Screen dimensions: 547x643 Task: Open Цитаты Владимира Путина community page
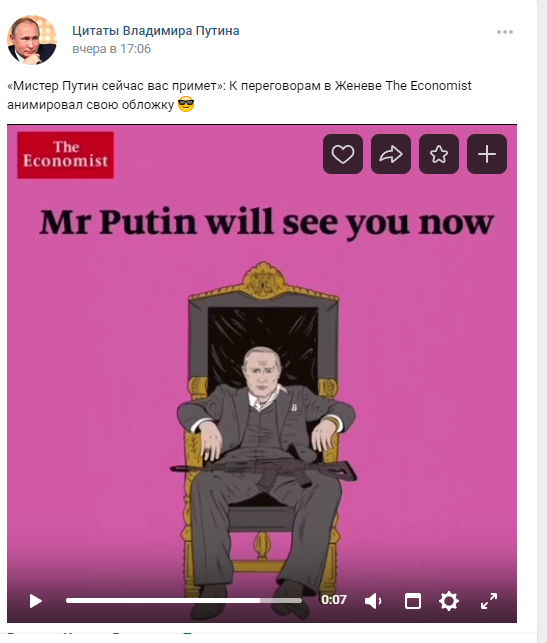click(x=156, y=31)
